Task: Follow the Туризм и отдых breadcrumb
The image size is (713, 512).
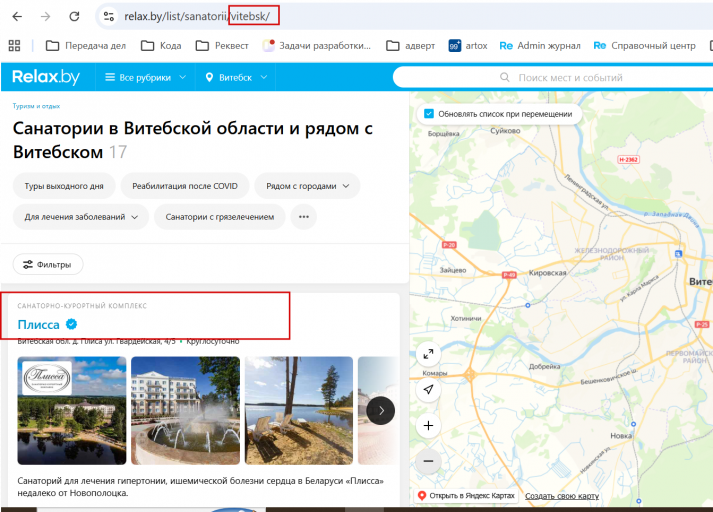Action: 36,106
